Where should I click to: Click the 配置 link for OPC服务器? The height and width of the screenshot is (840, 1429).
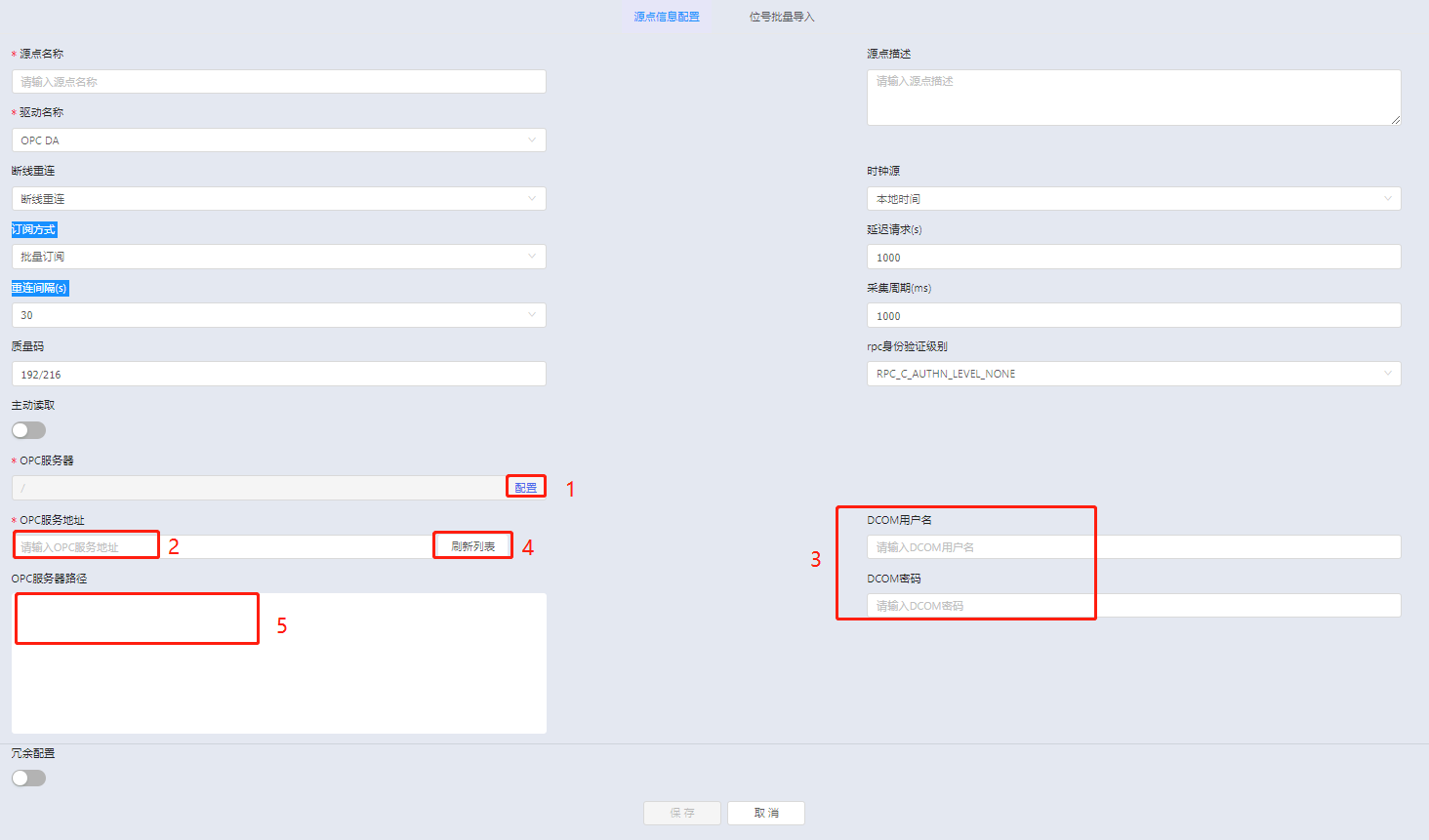(525, 488)
